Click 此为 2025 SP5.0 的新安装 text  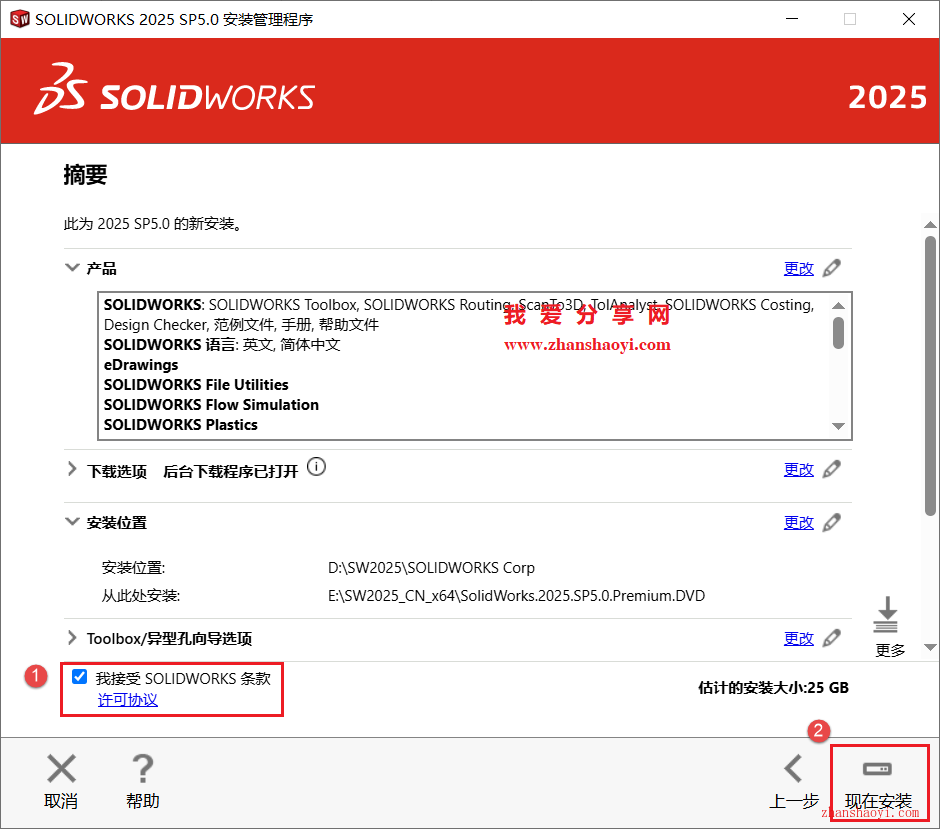pyautogui.click(x=153, y=224)
